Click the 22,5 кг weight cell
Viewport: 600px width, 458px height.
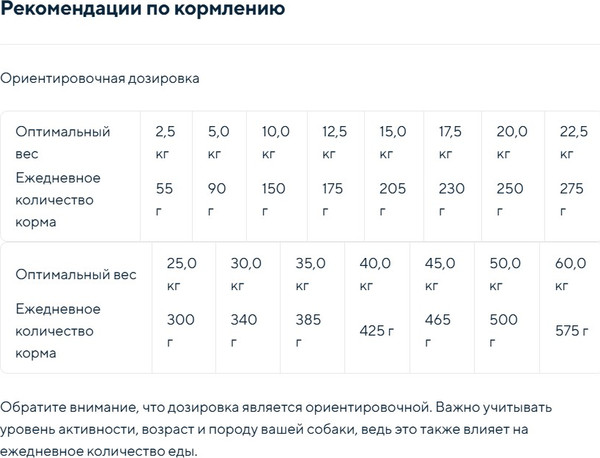coord(573,142)
